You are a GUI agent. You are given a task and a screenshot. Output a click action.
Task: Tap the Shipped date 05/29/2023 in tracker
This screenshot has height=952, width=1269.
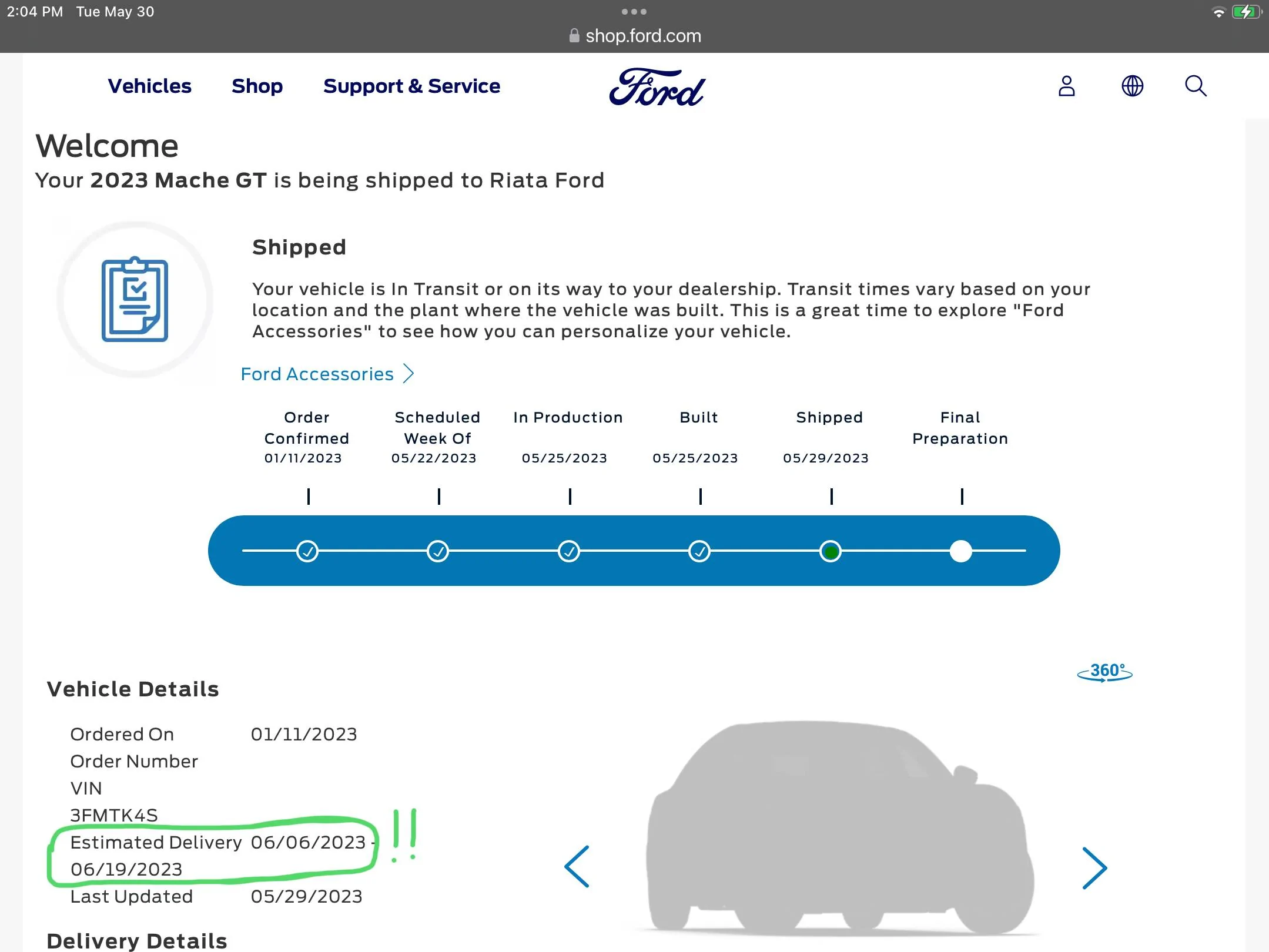click(x=826, y=458)
